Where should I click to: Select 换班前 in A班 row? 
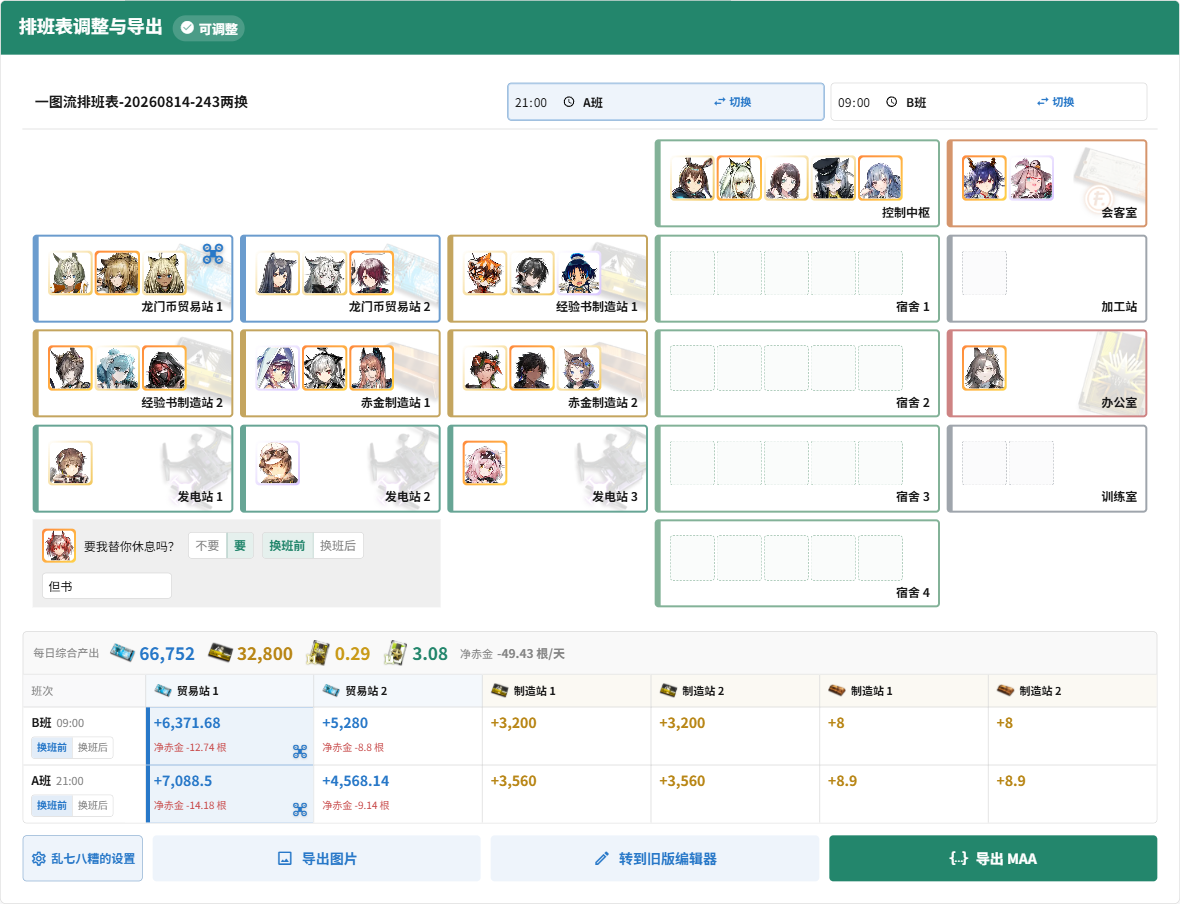(x=52, y=805)
